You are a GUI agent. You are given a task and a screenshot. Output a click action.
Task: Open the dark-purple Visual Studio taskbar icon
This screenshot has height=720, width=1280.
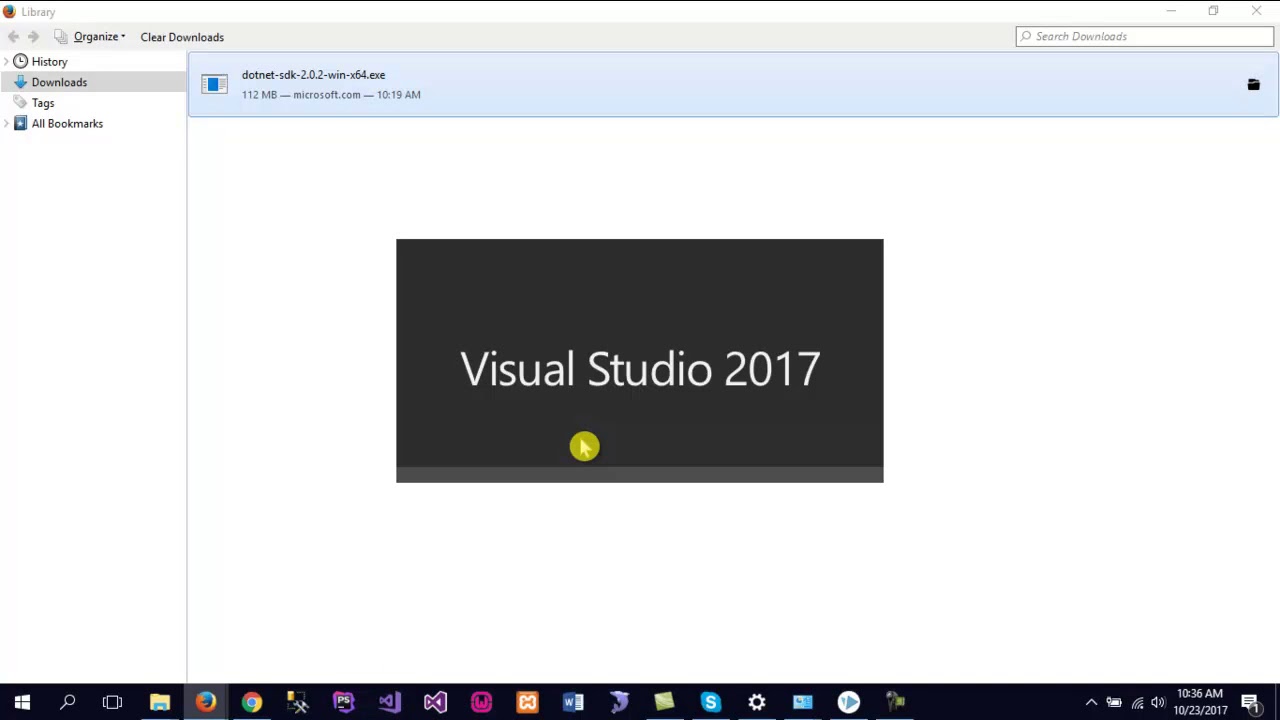click(x=436, y=702)
